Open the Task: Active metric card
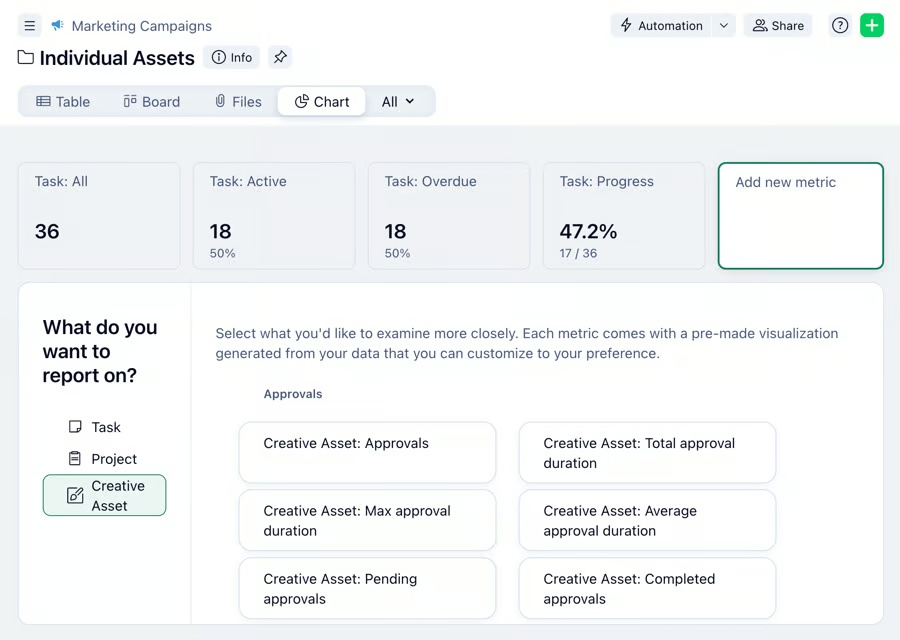This screenshot has height=640, width=900. point(274,216)
